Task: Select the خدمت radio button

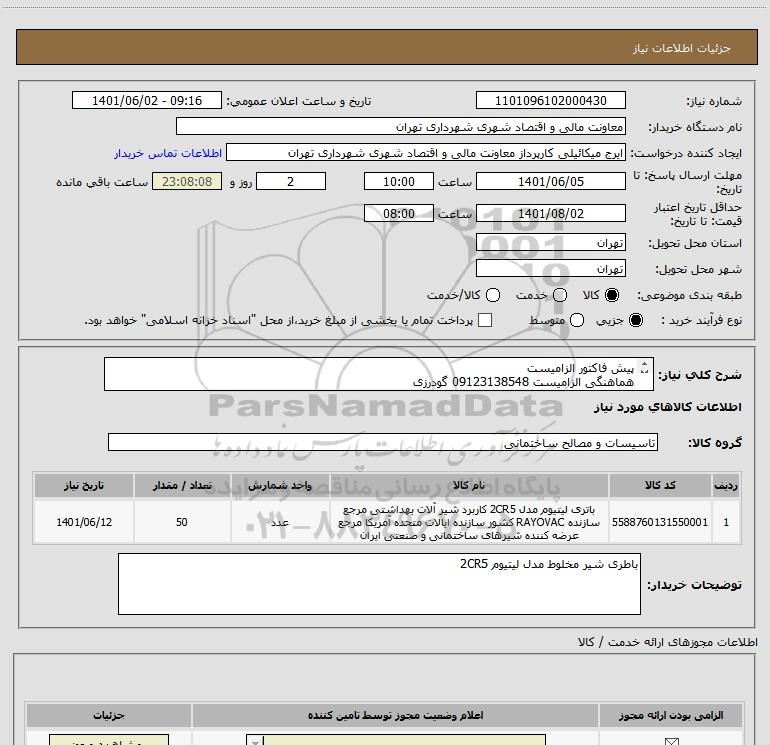Action: (560, 295)
